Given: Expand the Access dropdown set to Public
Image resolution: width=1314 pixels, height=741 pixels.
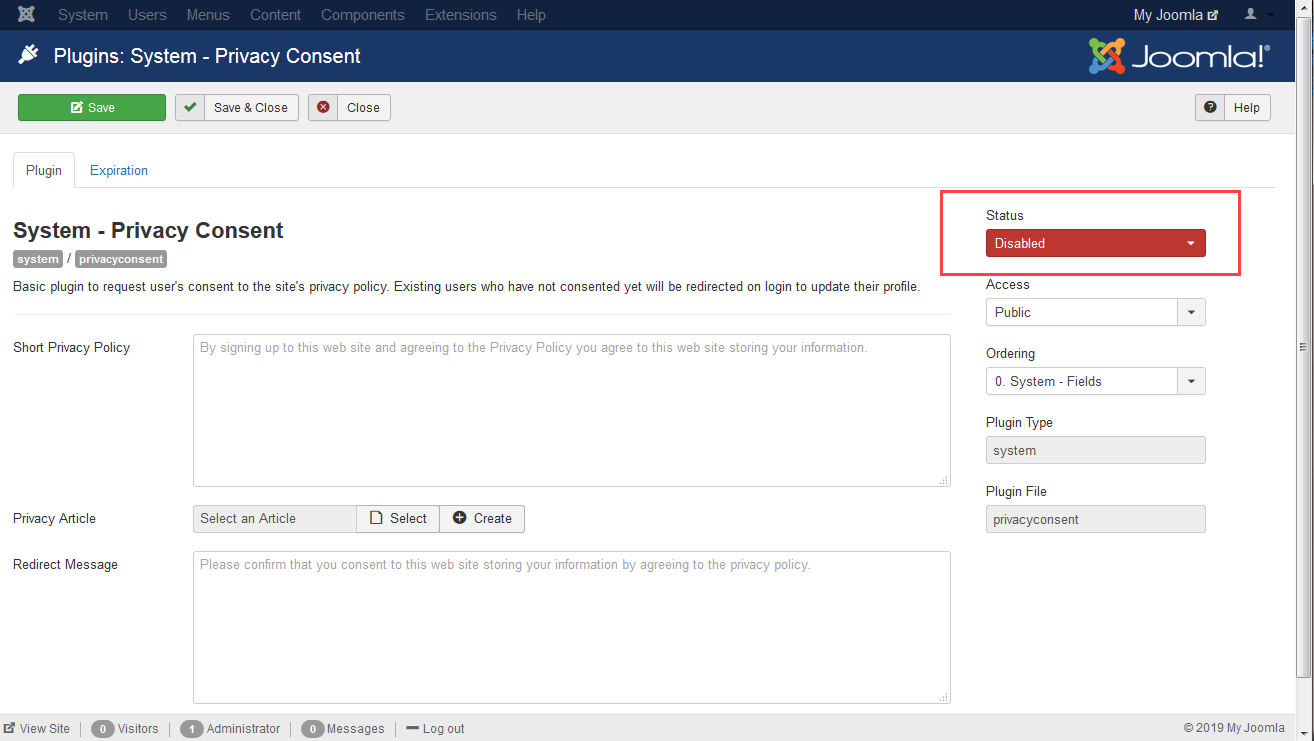Looking at the screenshot, I should tap(1095, 312).
